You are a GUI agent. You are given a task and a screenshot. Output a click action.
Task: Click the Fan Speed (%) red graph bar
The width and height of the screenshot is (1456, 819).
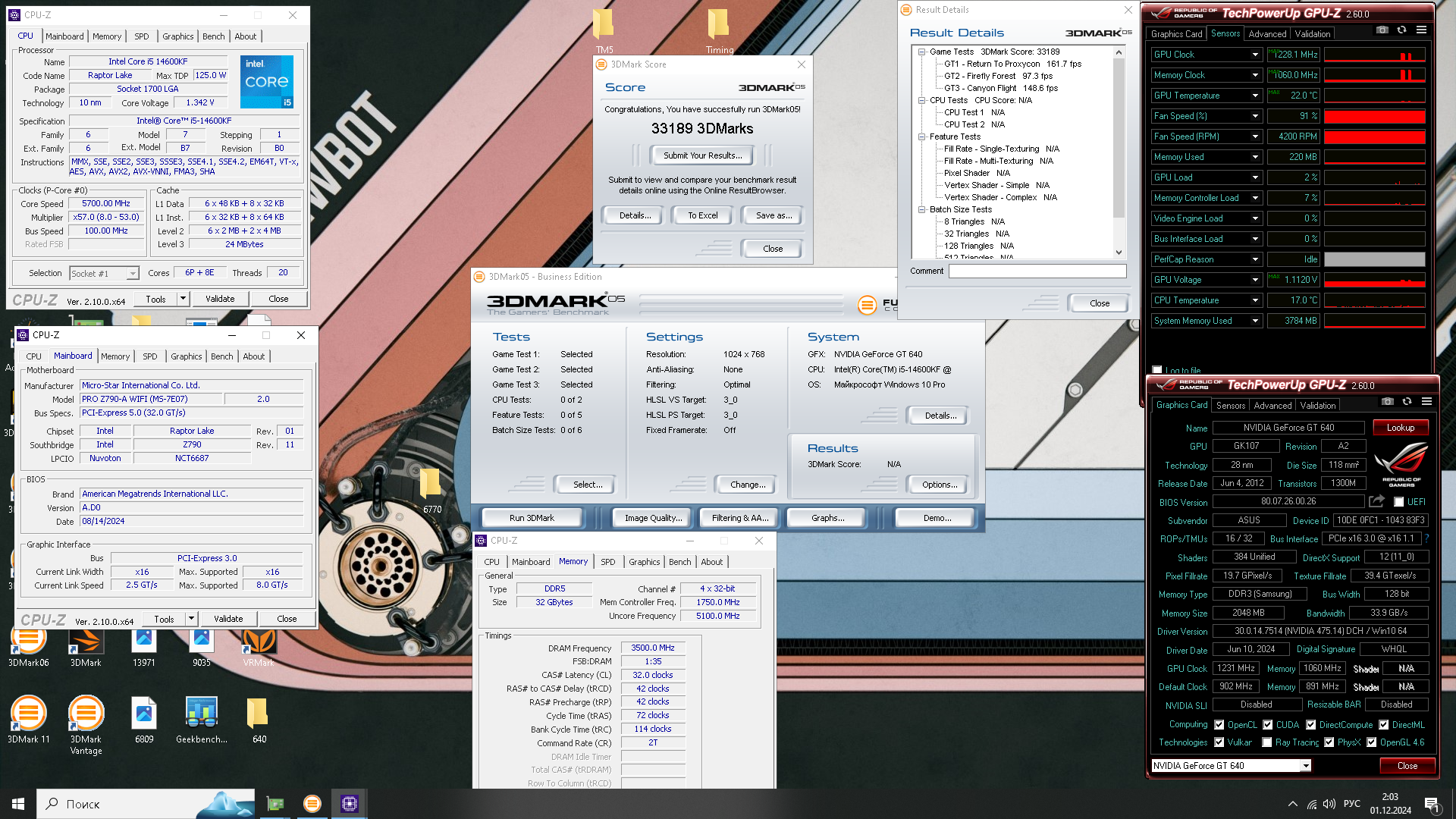[1374, 116]
